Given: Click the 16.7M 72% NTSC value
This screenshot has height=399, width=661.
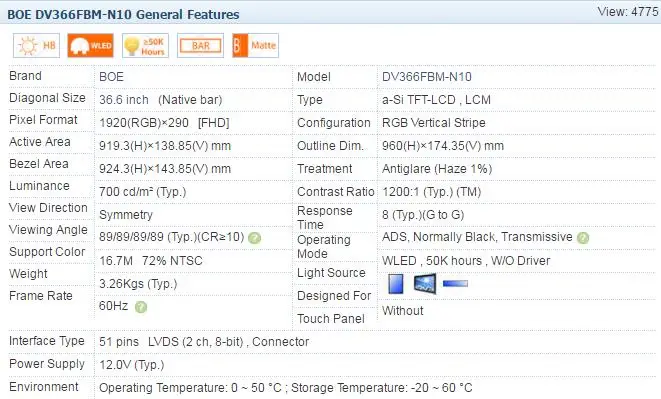Looking at the screenshot, I should click(x=151, y=261).
